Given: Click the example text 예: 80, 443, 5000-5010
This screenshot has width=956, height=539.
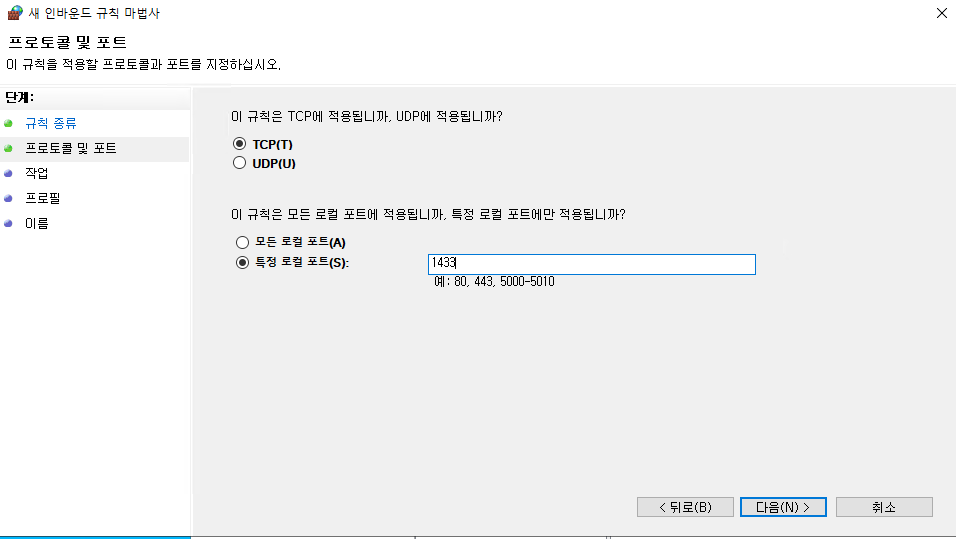Looking at the screenshot, I should (x=494, y=282).
